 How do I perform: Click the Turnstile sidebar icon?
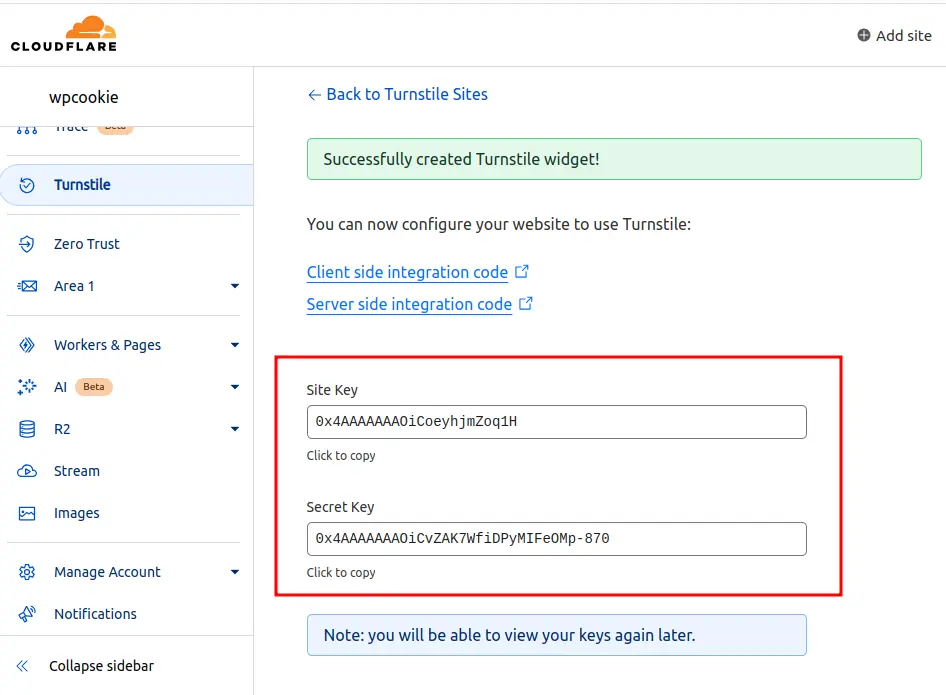(27, 185)
